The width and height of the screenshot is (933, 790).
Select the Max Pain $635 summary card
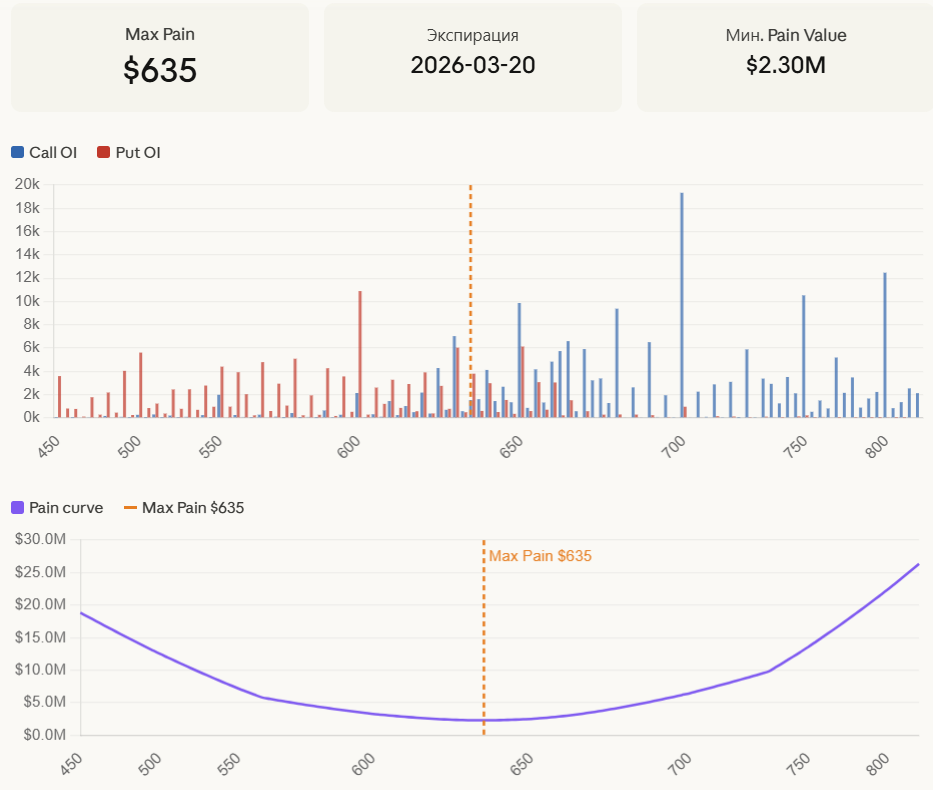tap(160, 57)
